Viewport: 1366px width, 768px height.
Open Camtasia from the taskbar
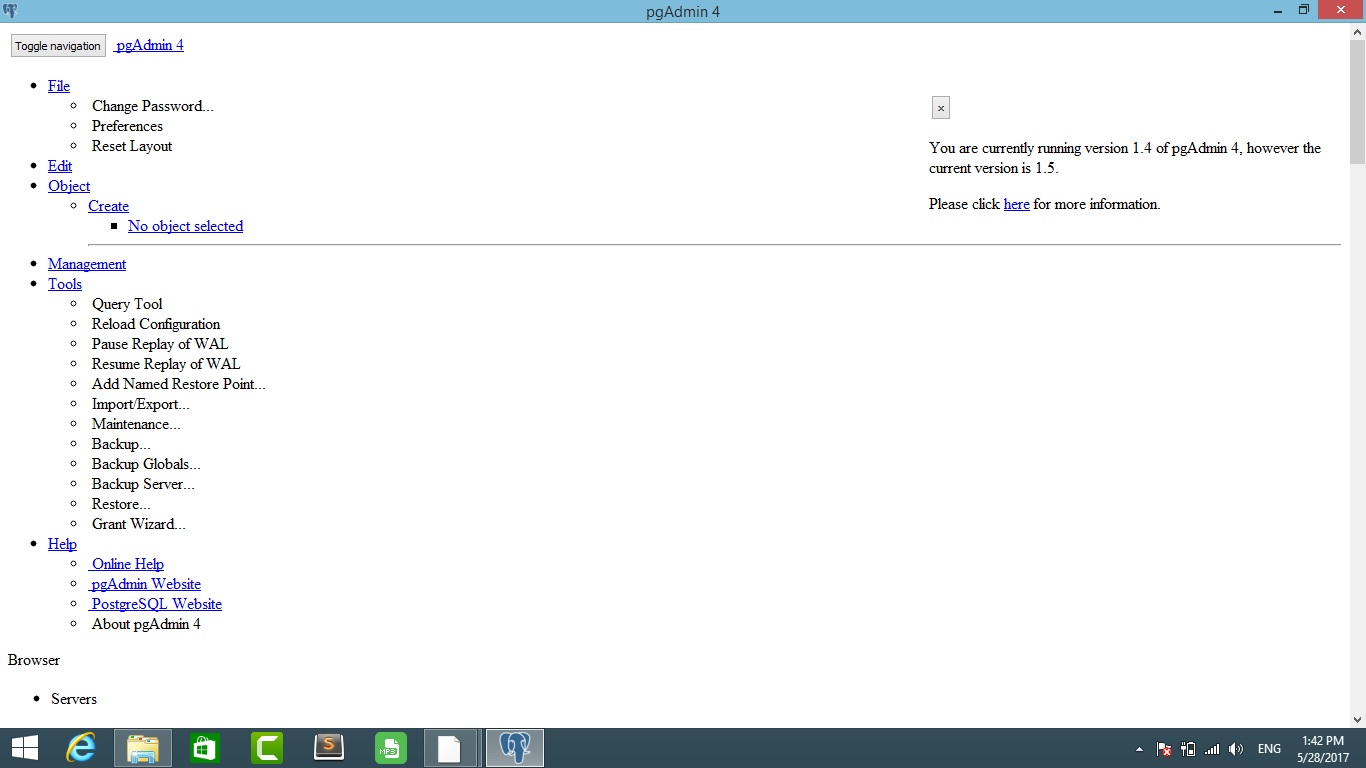point(267,748)
